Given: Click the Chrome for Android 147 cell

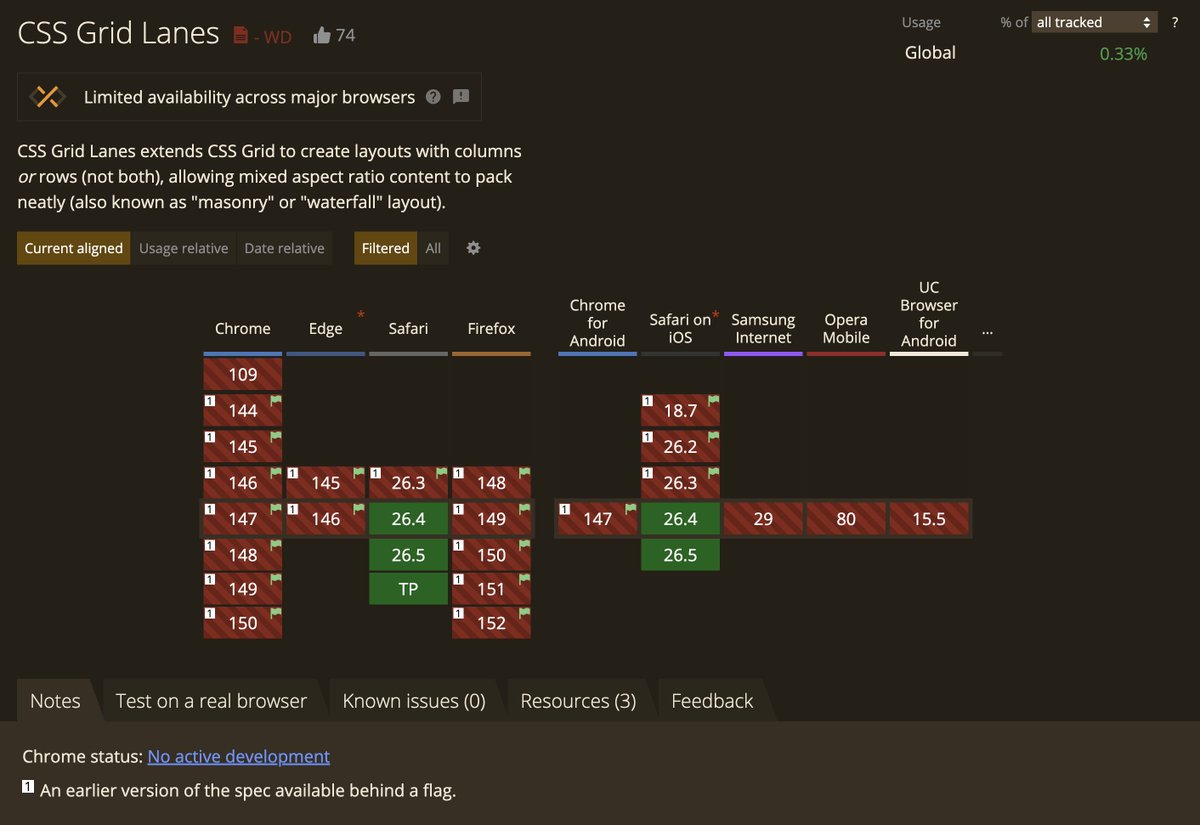Looking at the screenshot, I should pyautogui.click(x=598, y=519).
